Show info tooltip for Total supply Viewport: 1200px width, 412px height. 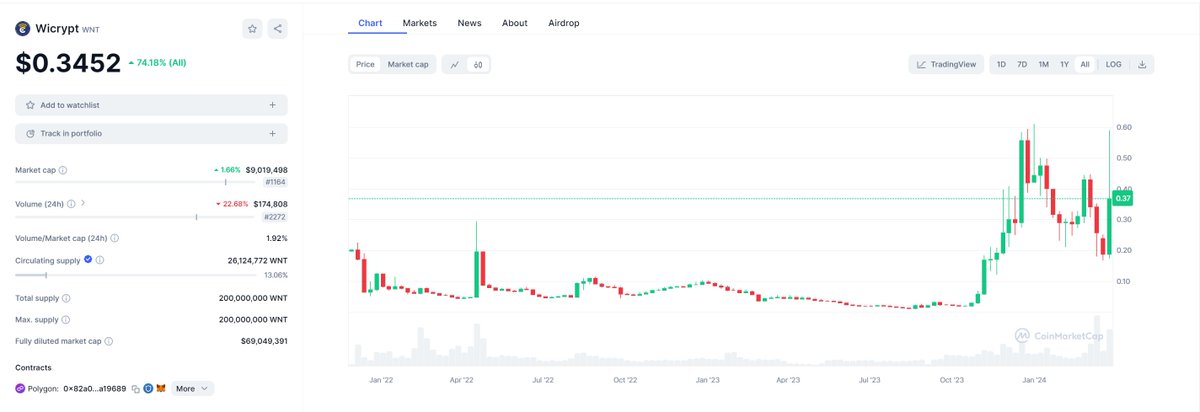click(x=66, y=298)
